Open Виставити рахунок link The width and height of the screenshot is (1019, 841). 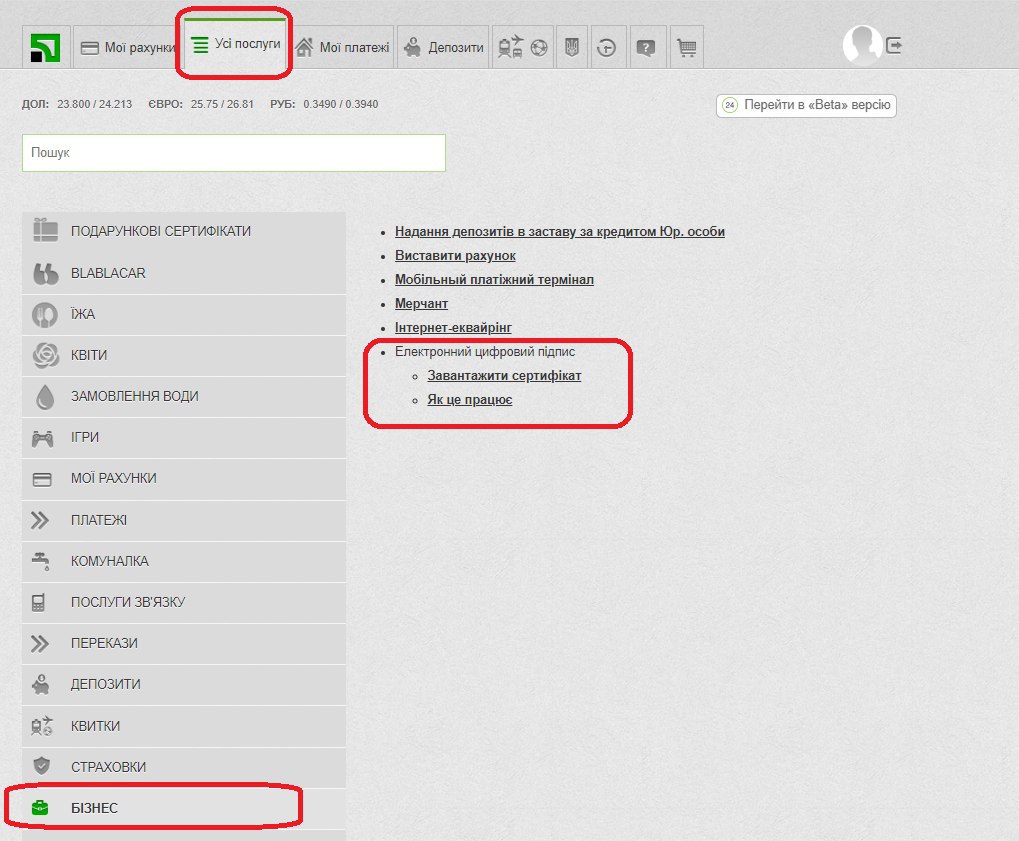(455, 256)
